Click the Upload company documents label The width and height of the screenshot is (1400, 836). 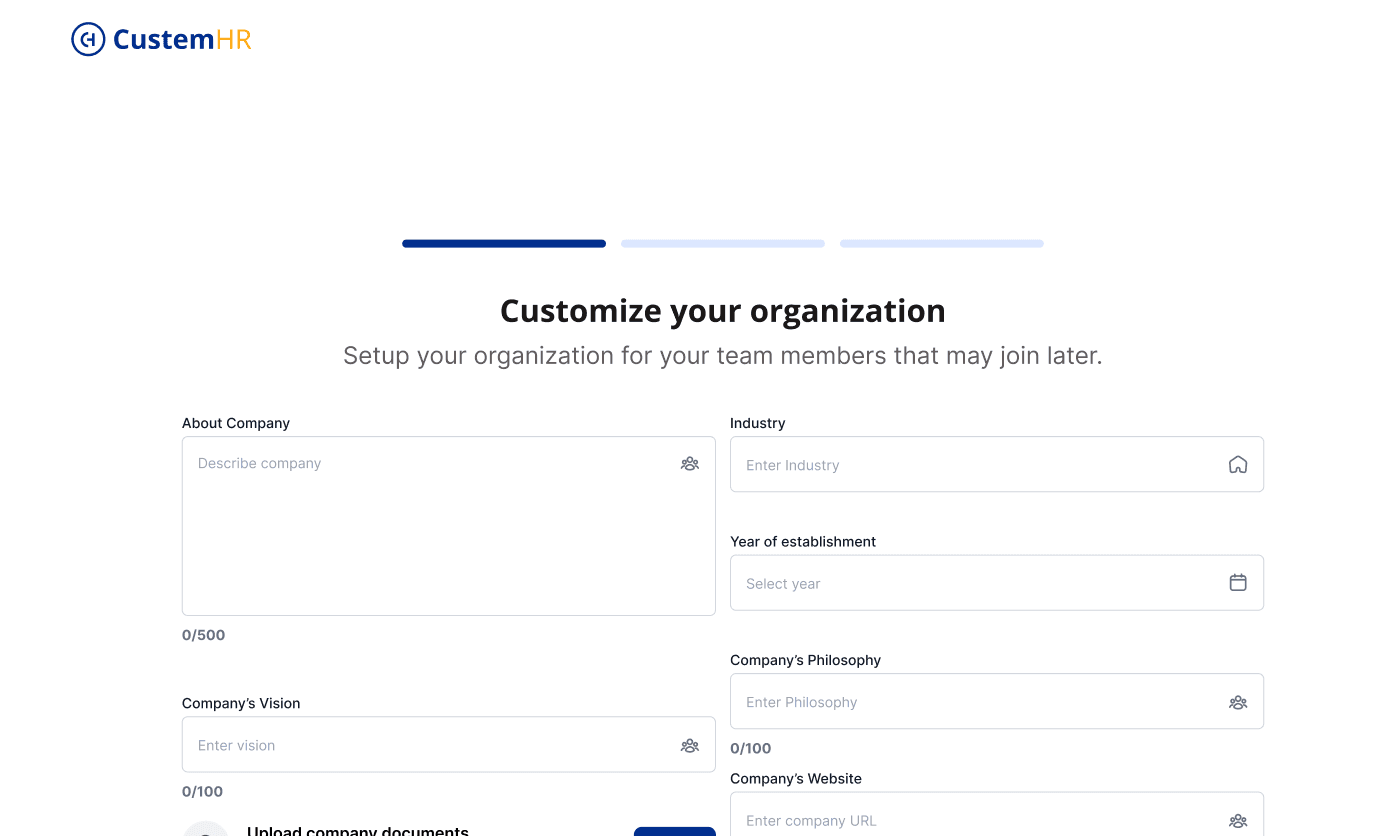pyautogui.click(x=358, y=831)
